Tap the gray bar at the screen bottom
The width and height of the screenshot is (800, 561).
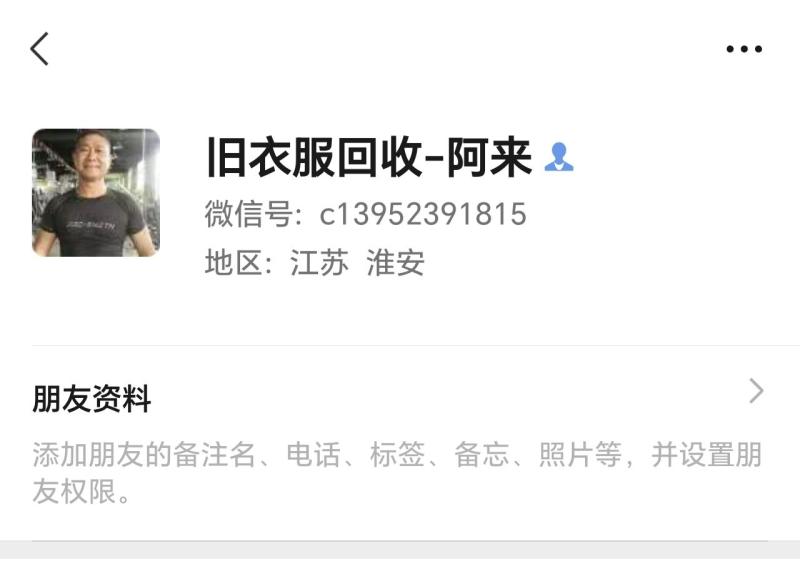(400, 551)
